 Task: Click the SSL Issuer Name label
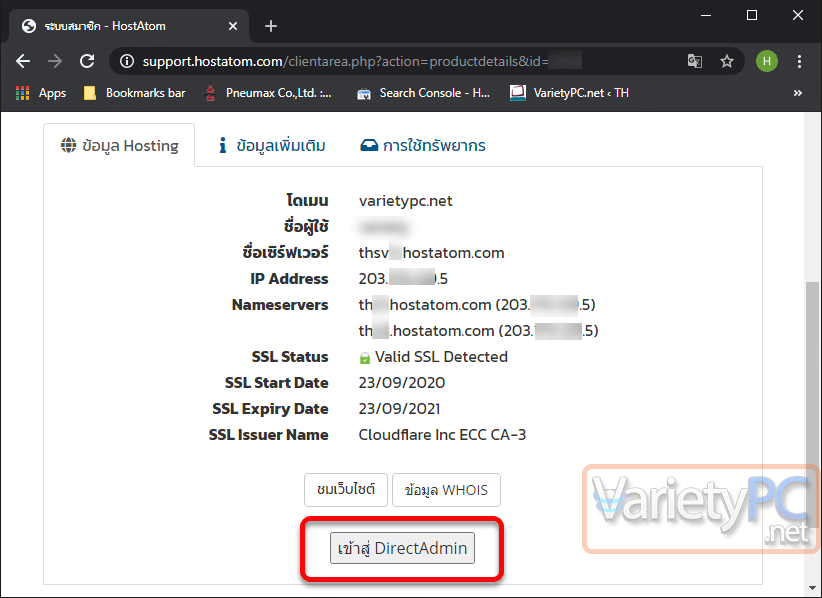tap(268, 435)
